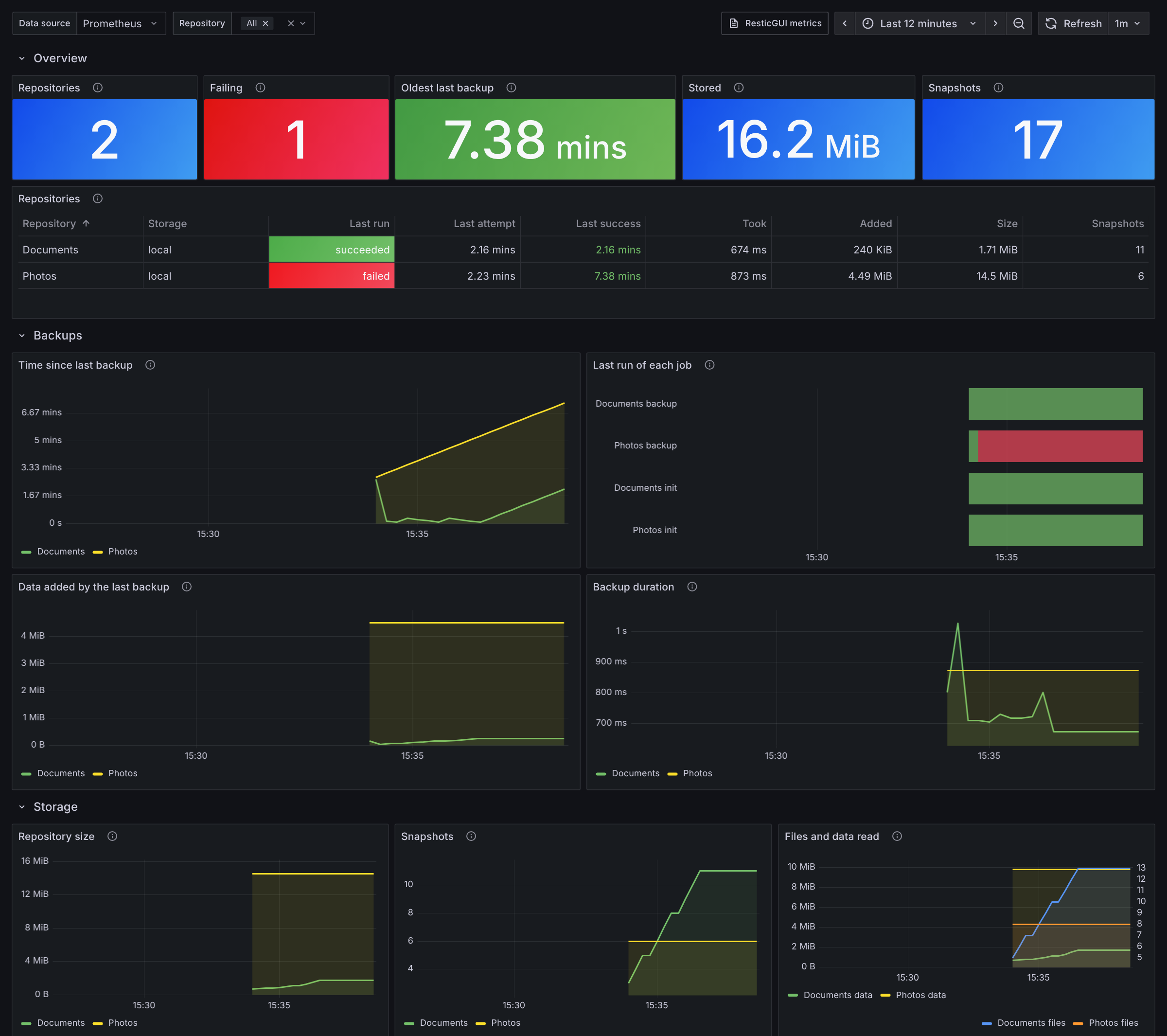The image size is (1167, 1036).
Task: Click the Photos backup bar in job timeline
Action: (x=1056, y=446)
